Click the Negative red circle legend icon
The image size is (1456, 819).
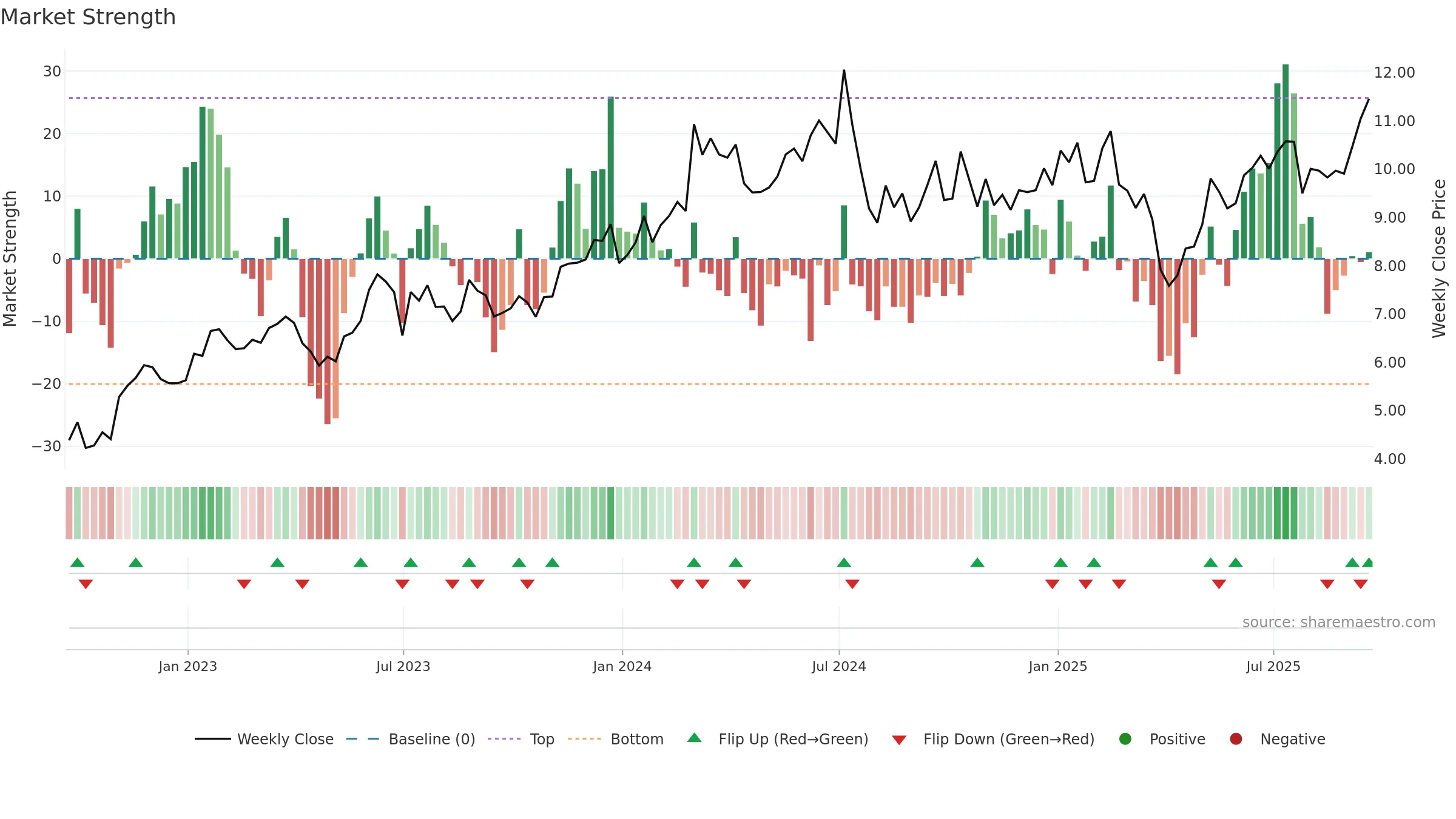click(1236, 739)
